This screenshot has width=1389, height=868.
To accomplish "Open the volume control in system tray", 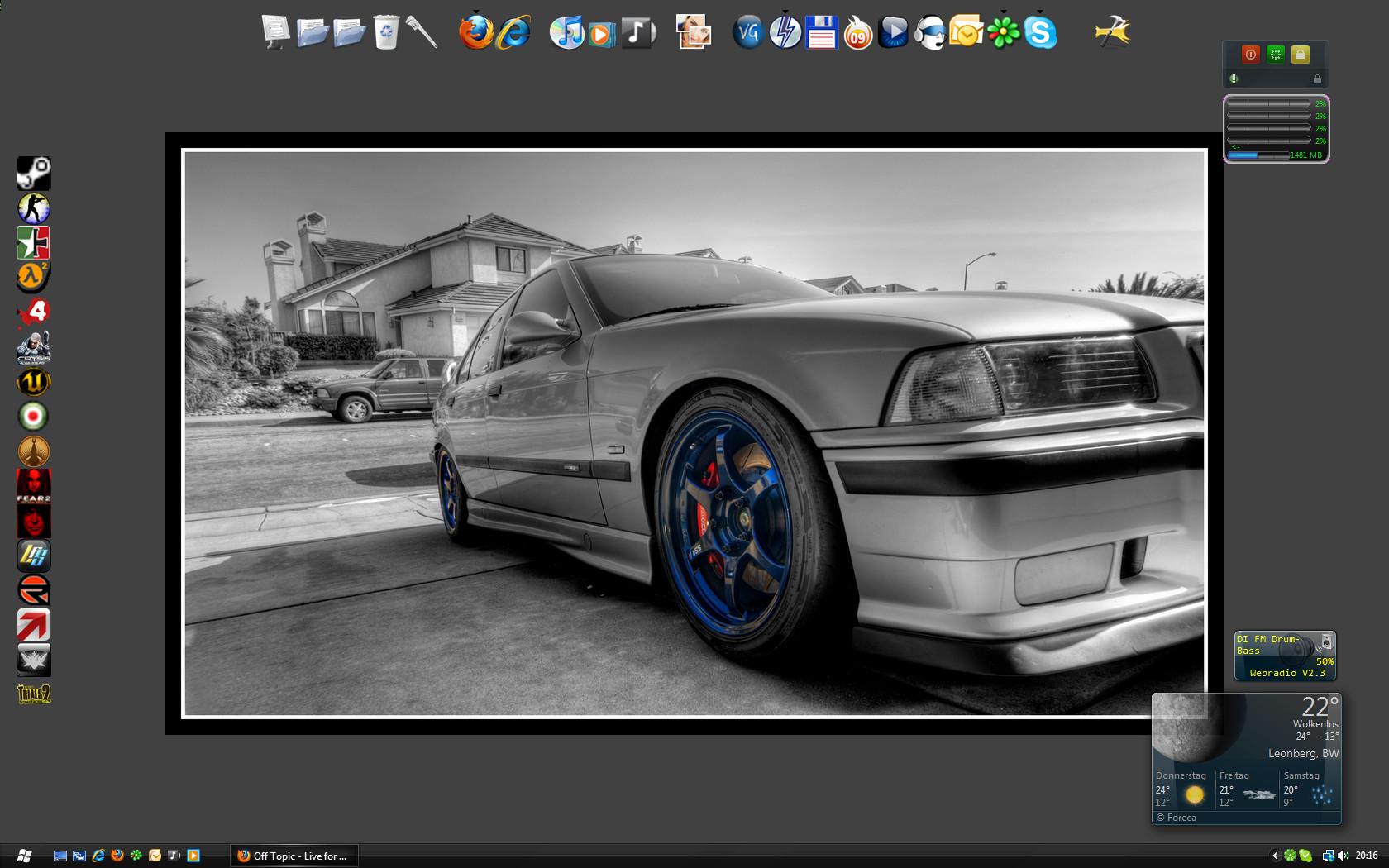I will click(x=1342, y=856).
